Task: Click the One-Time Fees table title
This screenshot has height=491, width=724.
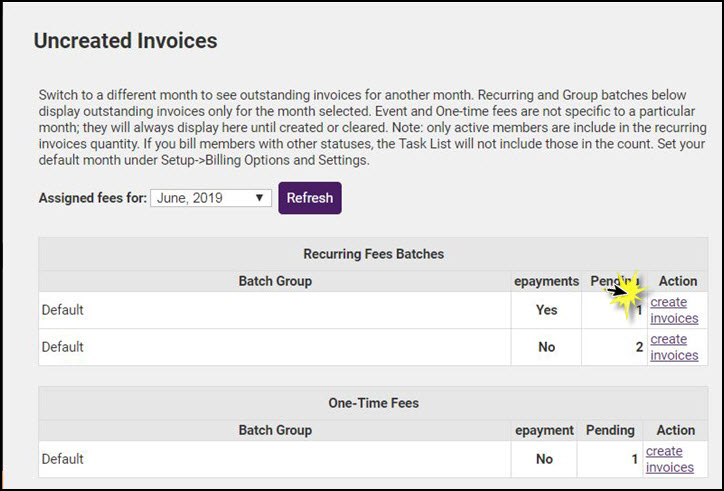Action: coord(373,403)
